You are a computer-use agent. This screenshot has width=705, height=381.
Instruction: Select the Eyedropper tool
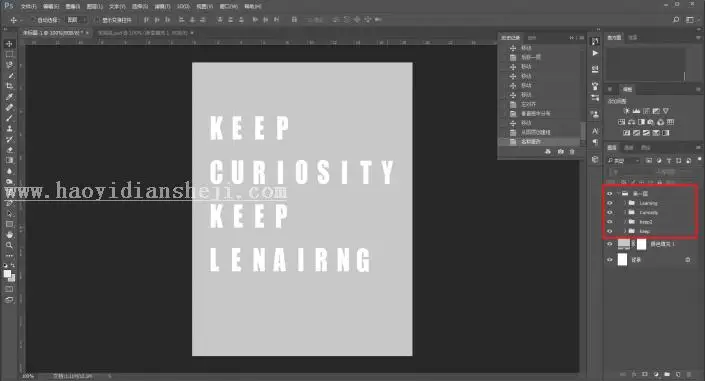9,97
